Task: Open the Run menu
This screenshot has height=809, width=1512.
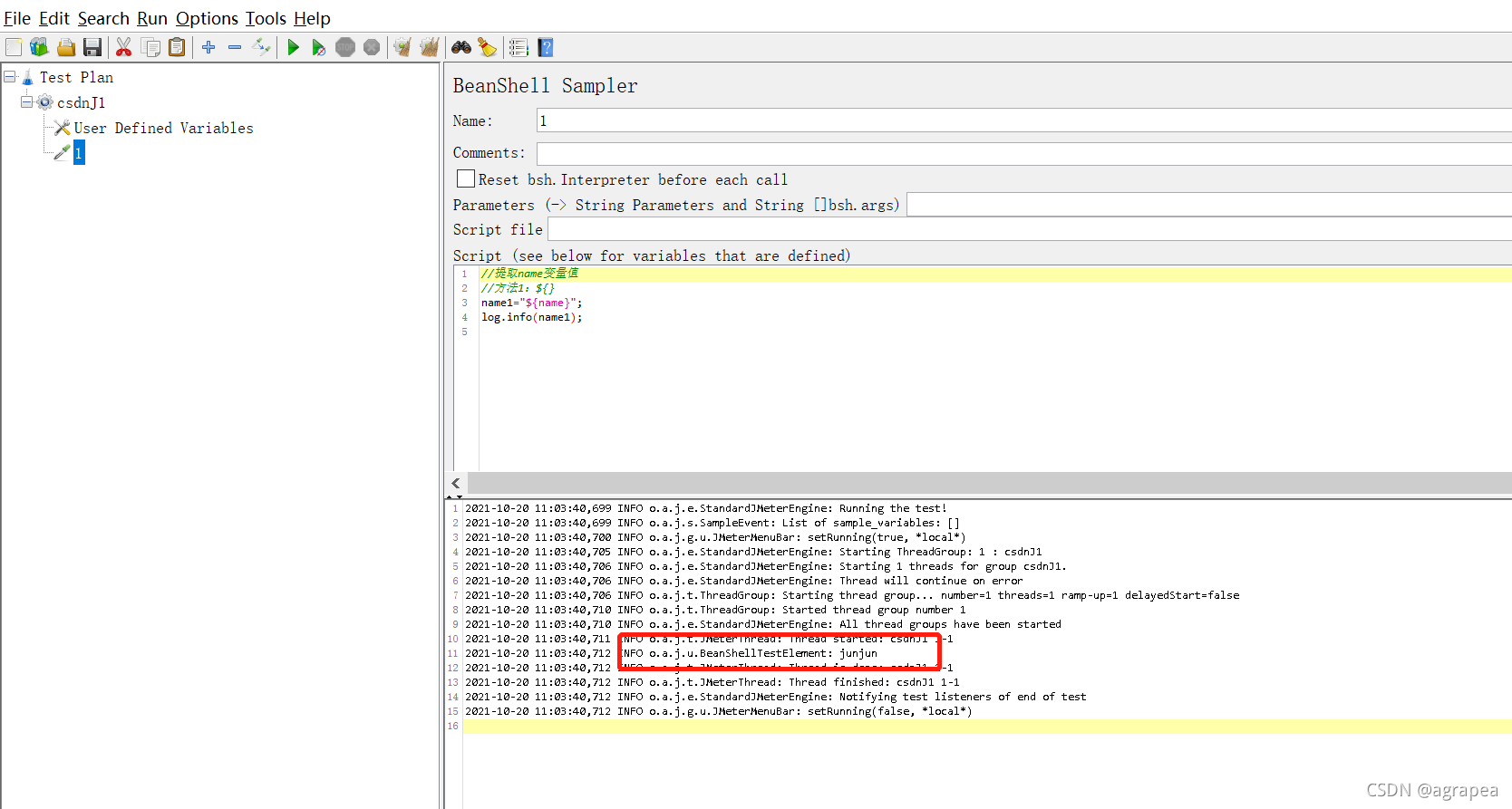Action: click(x=152, y=18)
